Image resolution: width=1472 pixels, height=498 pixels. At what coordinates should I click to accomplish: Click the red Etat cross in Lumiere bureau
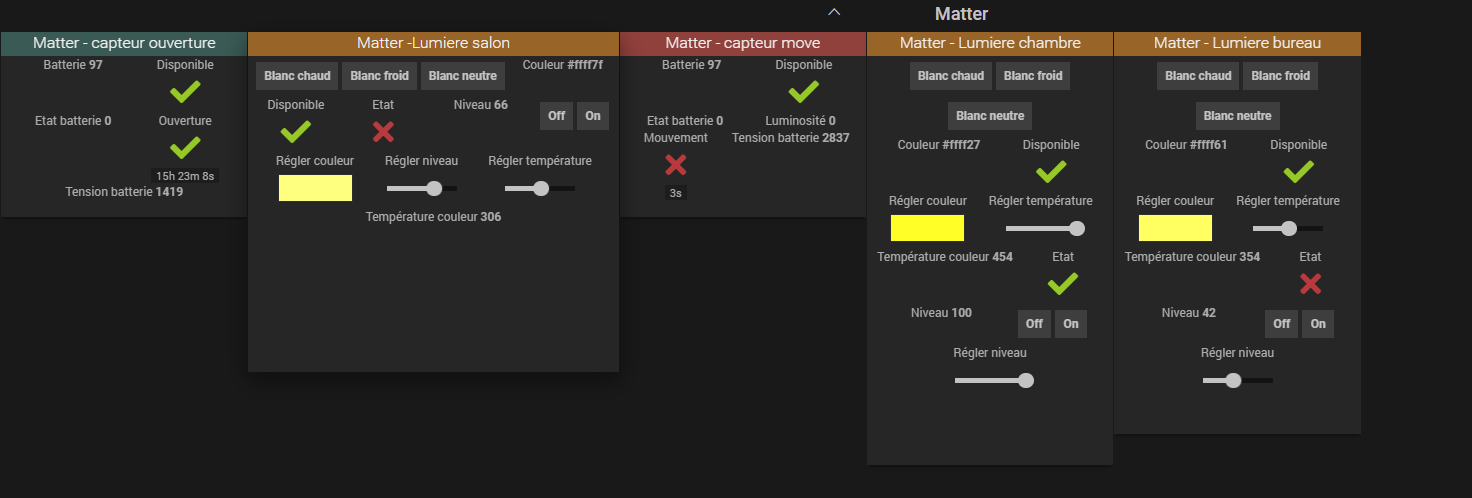click(x=1310, y=284)
